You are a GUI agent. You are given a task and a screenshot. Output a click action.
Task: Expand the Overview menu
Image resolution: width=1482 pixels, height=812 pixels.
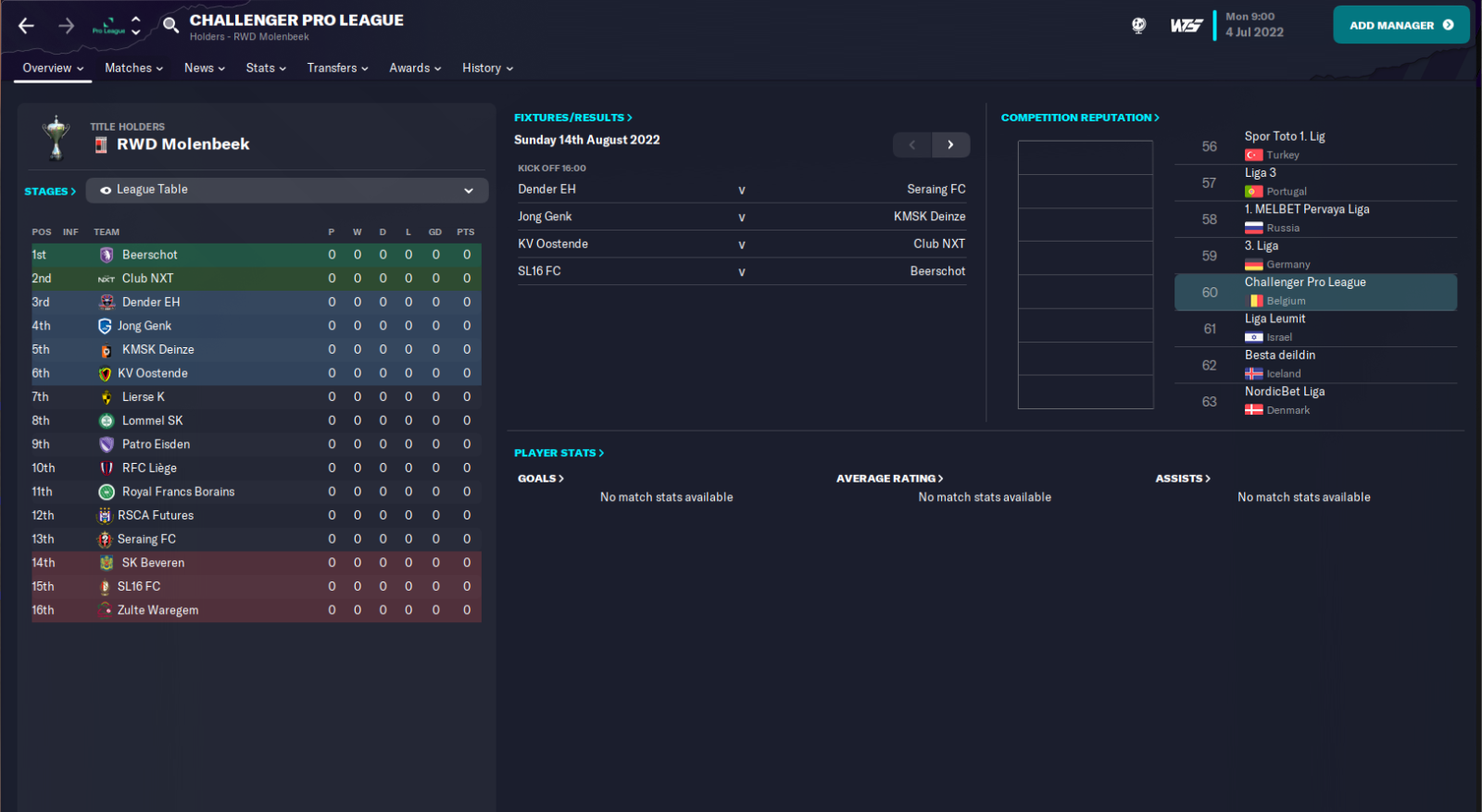tap(53, 68)
